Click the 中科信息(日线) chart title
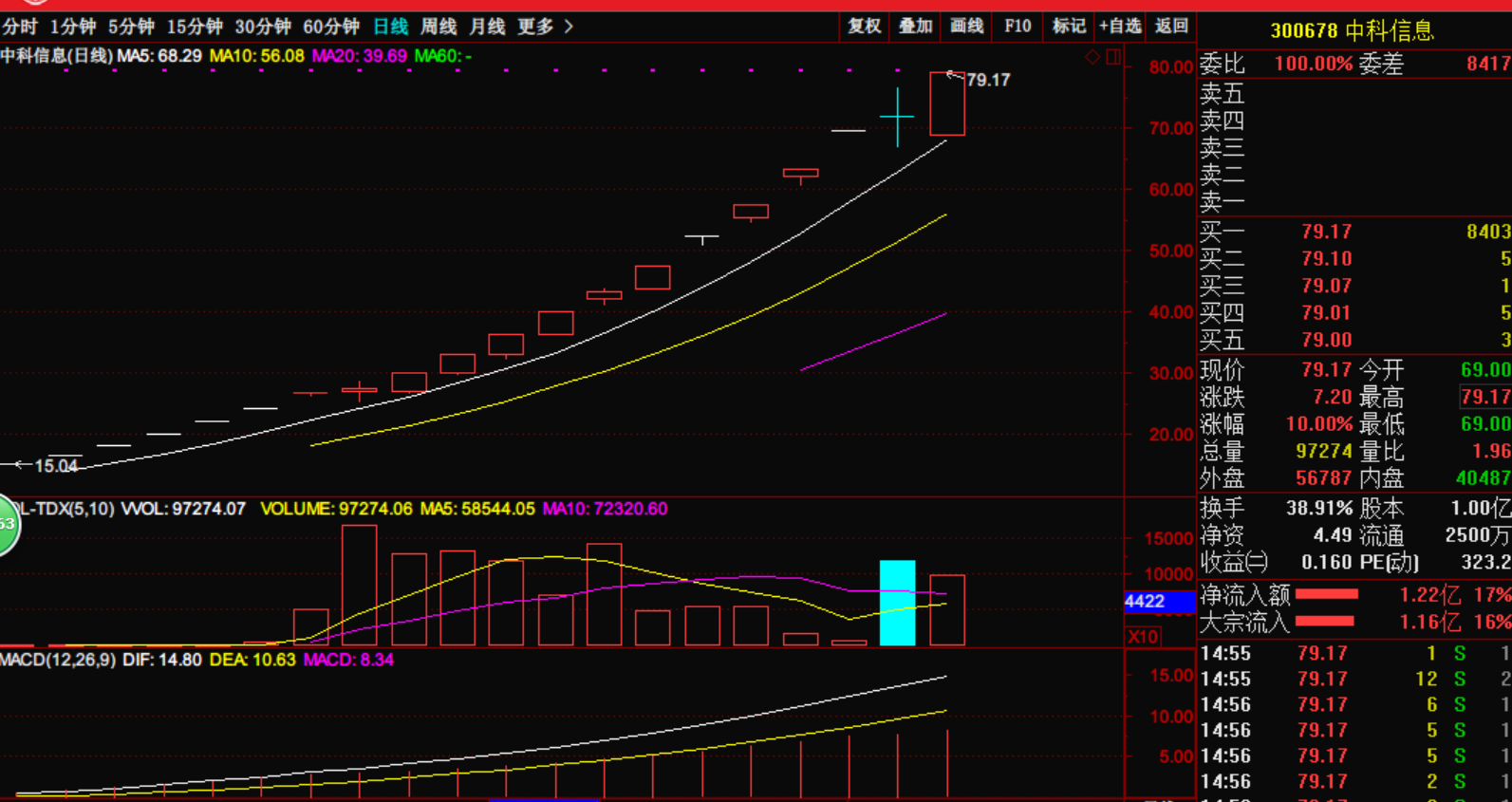Screen dimensions: 1512x802 point(56,56)
